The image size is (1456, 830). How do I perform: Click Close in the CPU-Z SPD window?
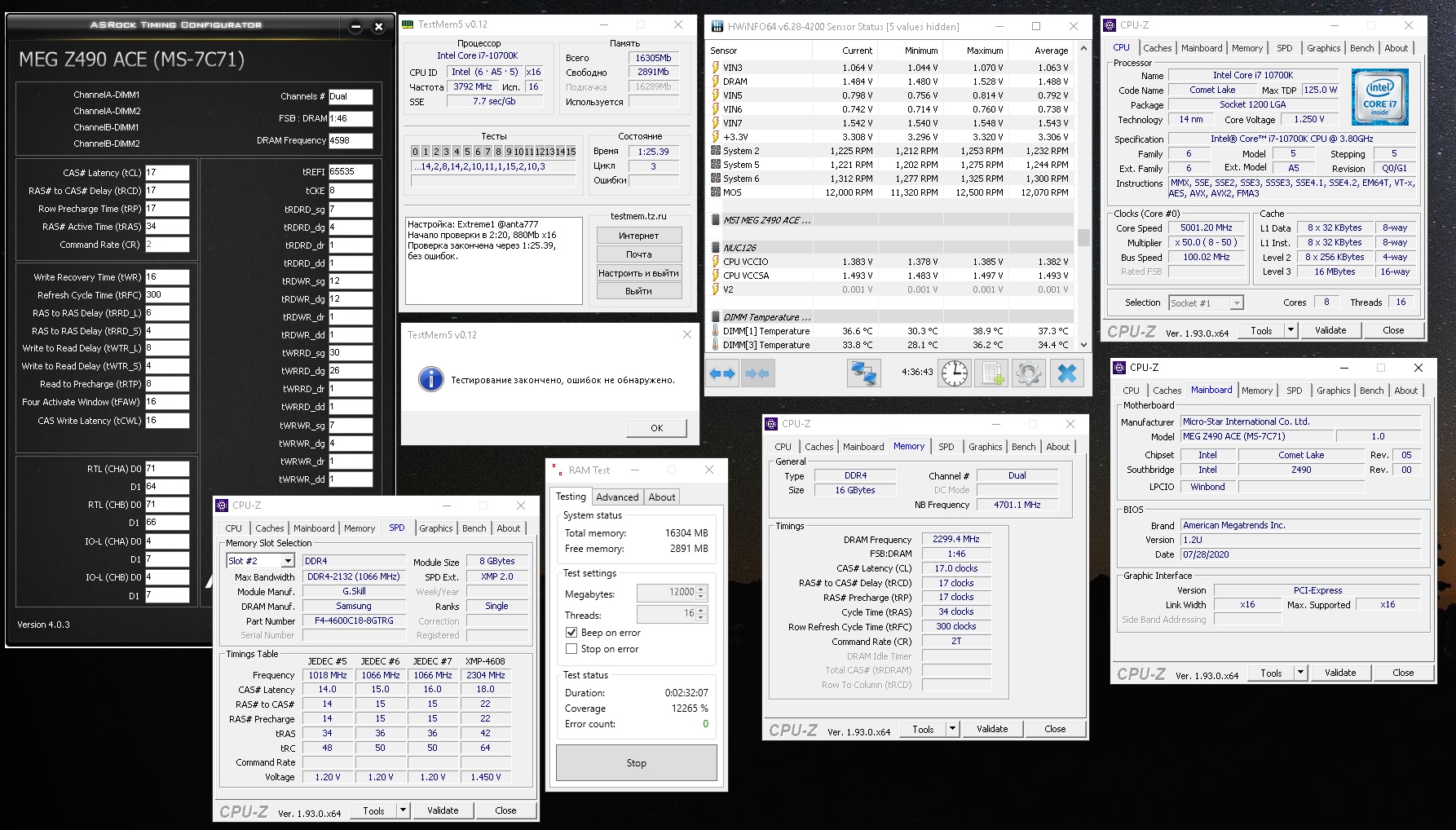point(505,810)
